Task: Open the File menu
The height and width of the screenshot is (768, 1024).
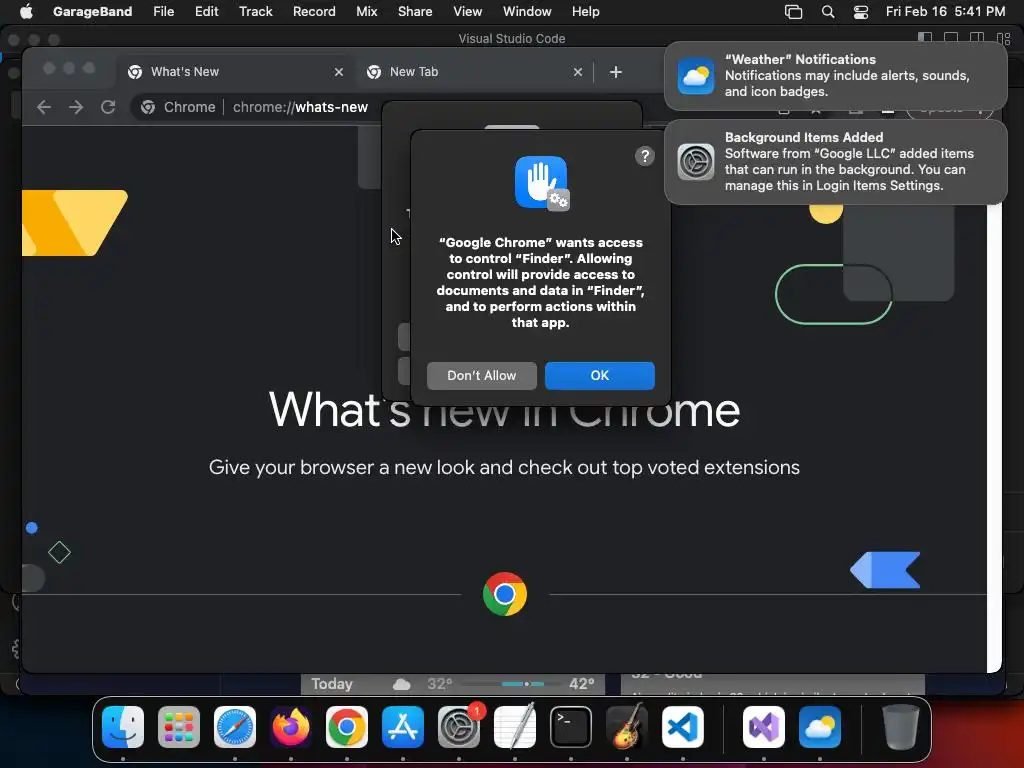Action: tap(163, 11)
